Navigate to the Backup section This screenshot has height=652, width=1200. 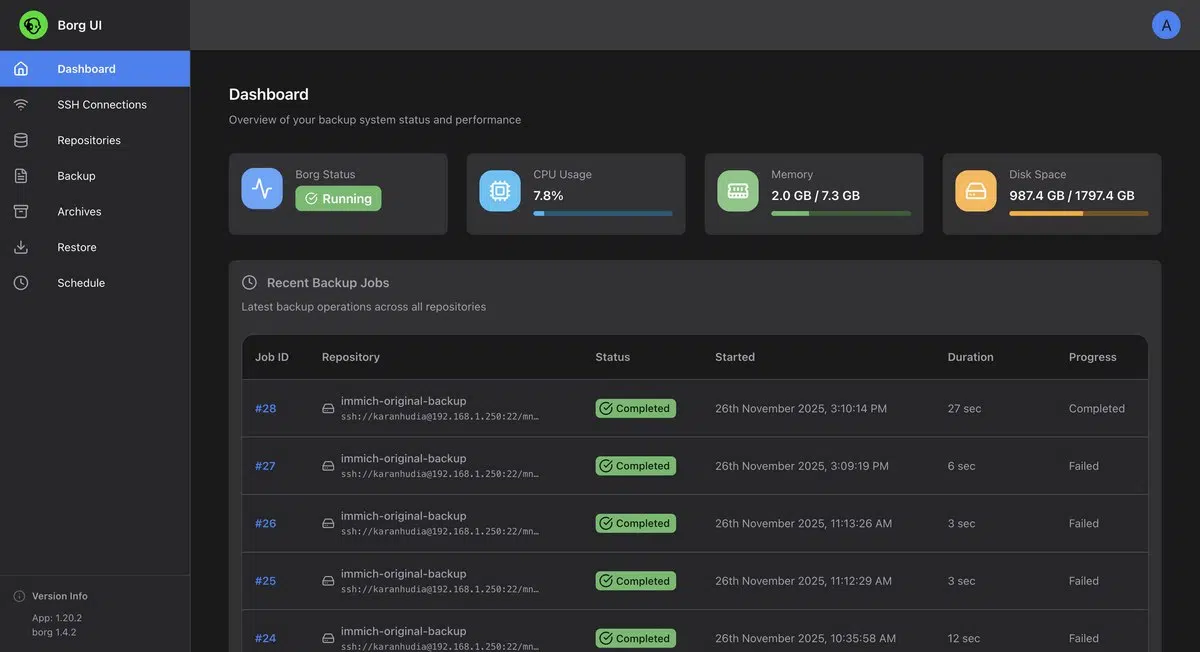(x=76, y=176)
